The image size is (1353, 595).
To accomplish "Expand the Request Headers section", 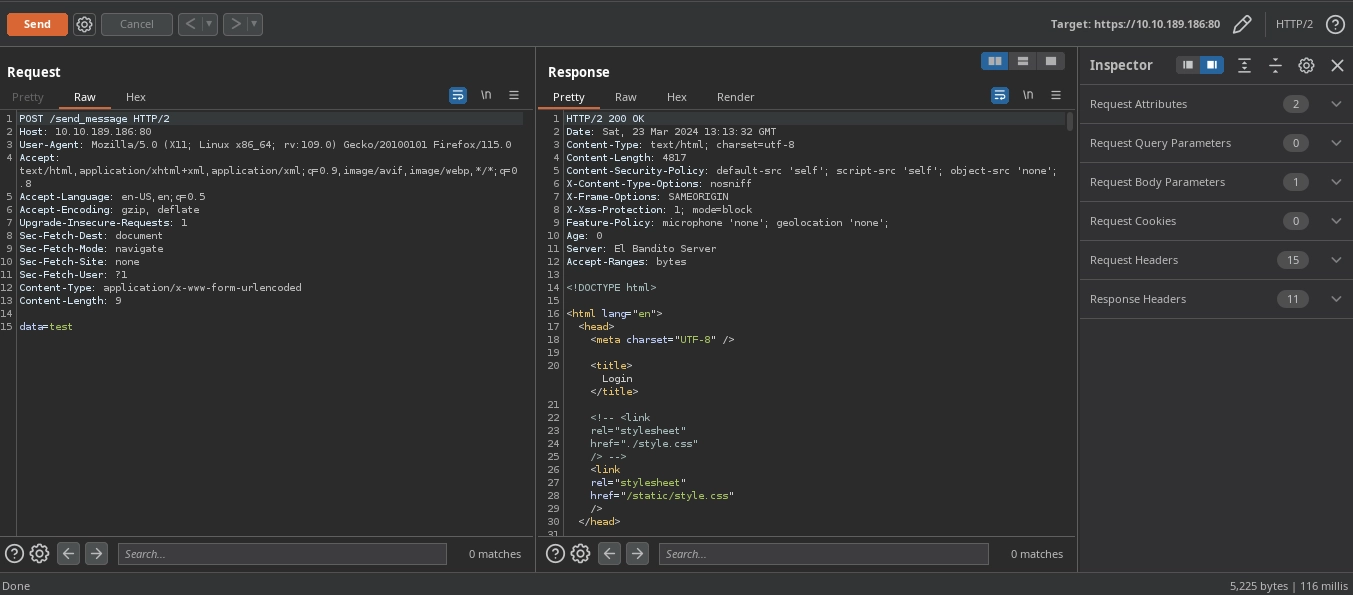I will pyautogui.click(x=1336, y=260).
